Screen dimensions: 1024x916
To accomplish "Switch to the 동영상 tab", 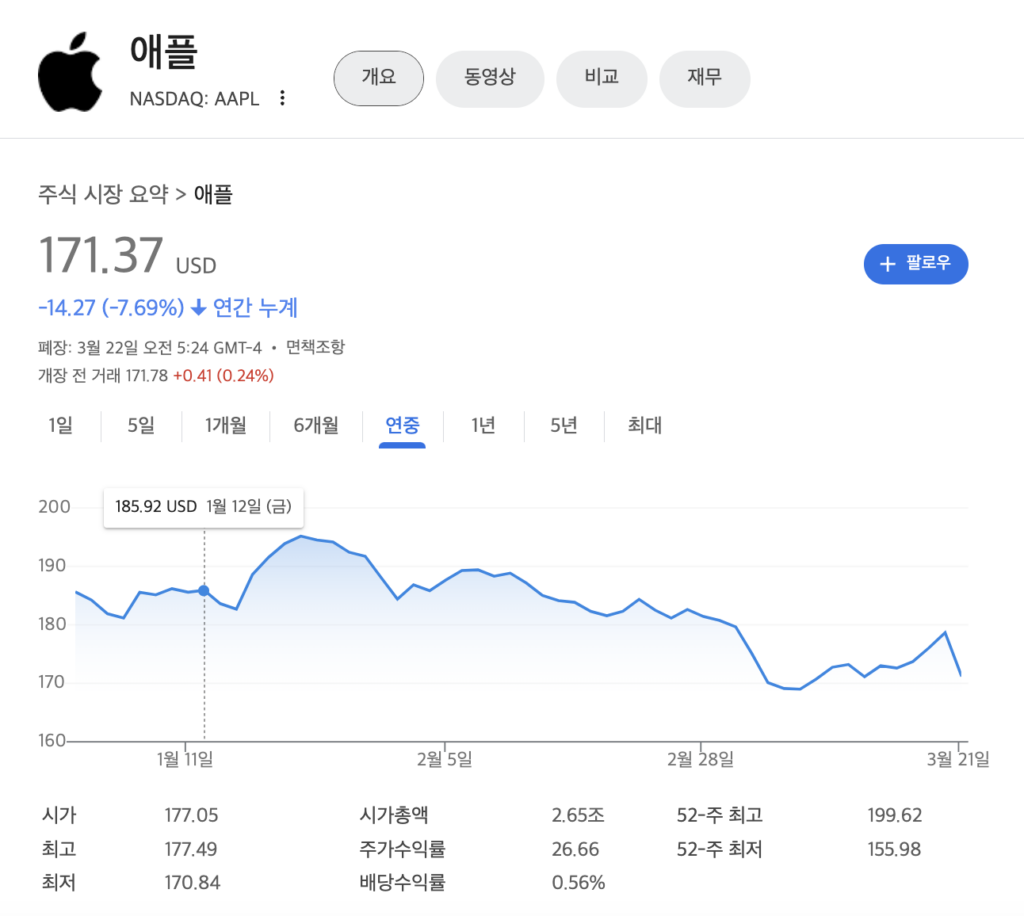I will [x=490, y=77].
